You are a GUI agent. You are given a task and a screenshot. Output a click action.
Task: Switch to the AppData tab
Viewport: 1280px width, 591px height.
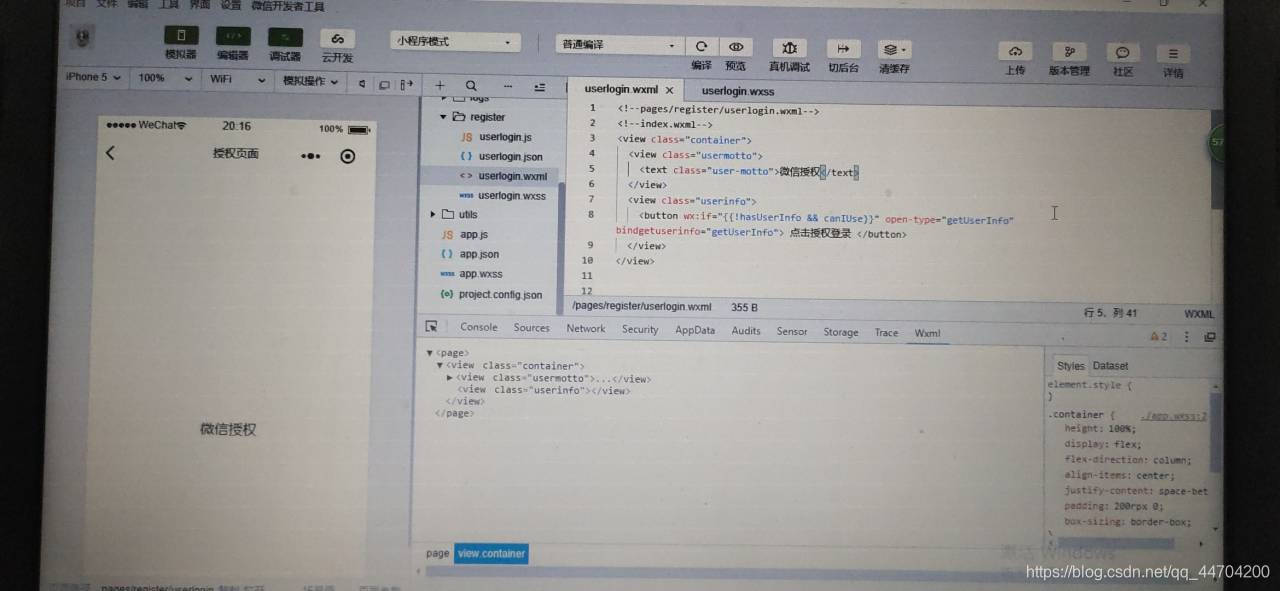695,330
